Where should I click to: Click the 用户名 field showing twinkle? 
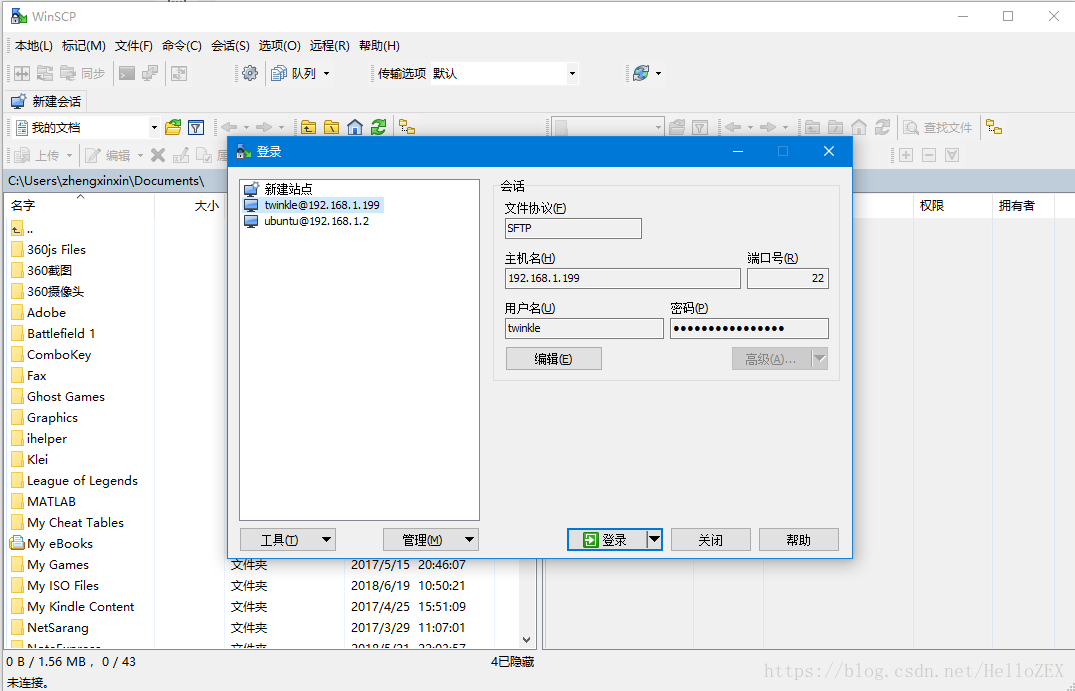tap(584, 328)
